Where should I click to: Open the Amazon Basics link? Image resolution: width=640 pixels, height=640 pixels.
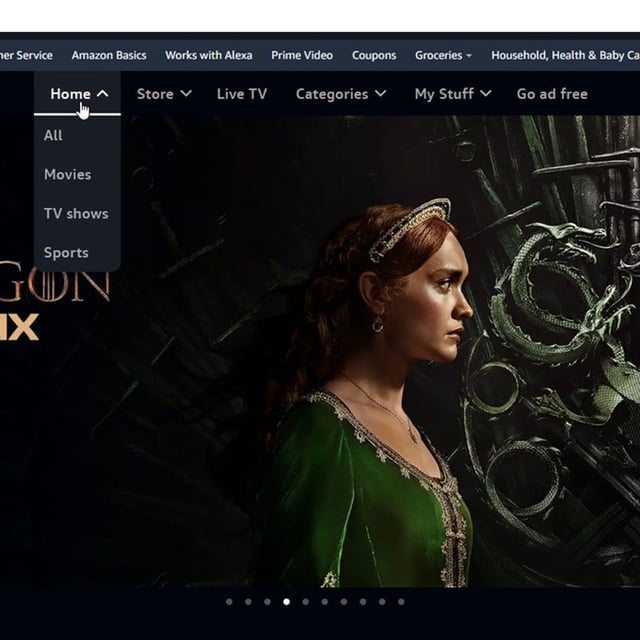(109, 55)
